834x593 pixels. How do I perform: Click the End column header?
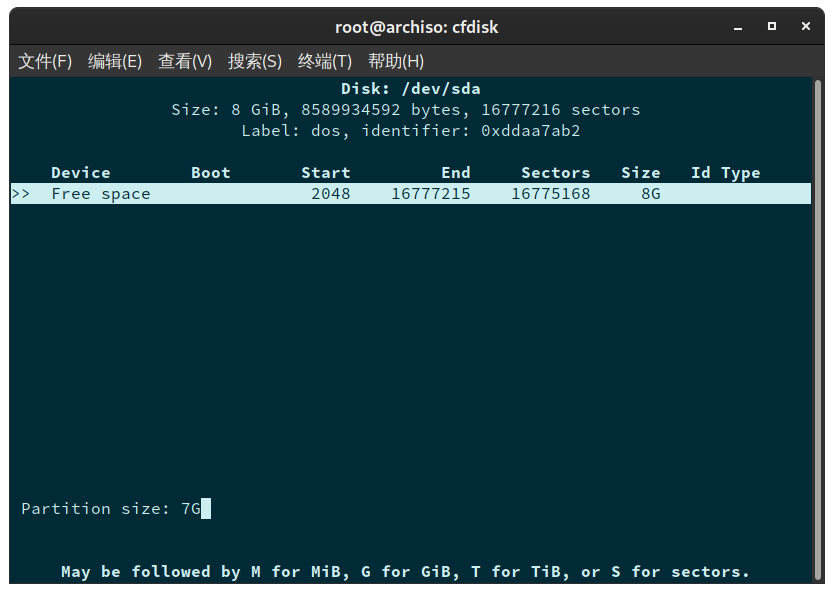point(456,172)
